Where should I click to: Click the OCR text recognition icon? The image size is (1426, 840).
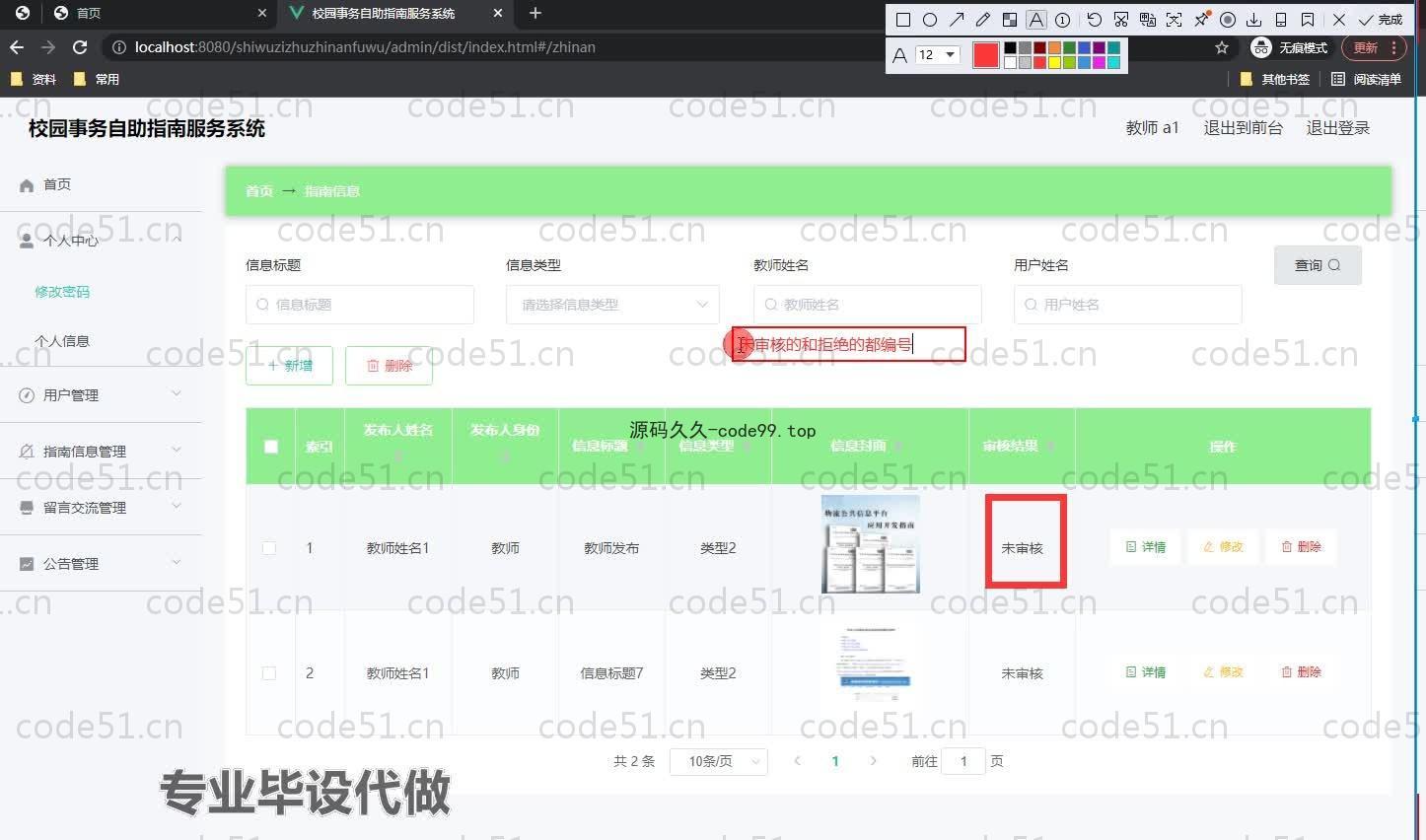tap(1175, 19)
